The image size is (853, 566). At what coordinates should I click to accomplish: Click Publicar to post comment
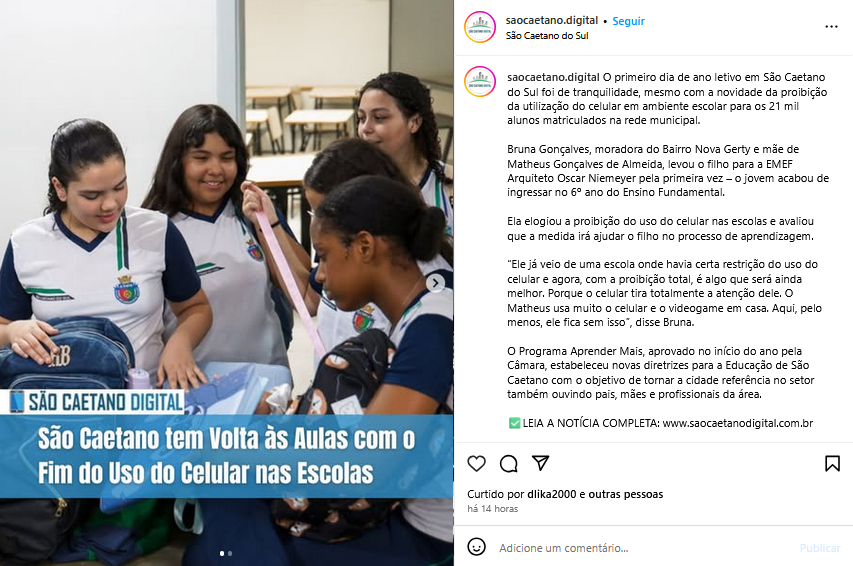(820, 548)
